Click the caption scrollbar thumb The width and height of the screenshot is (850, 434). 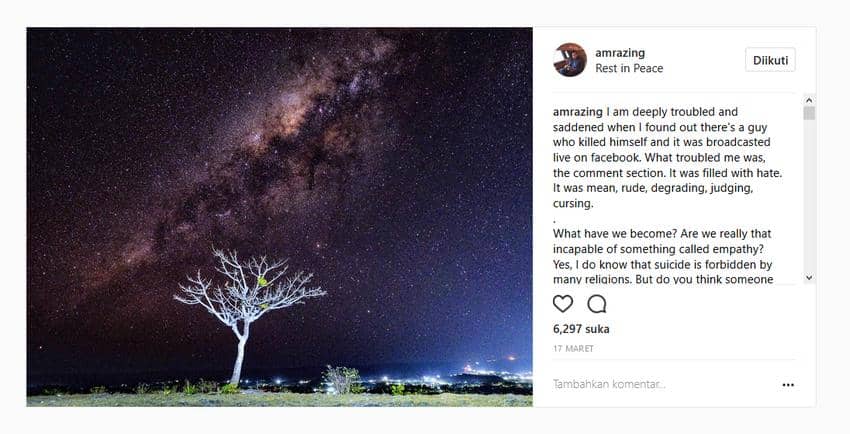coord(809,113)
